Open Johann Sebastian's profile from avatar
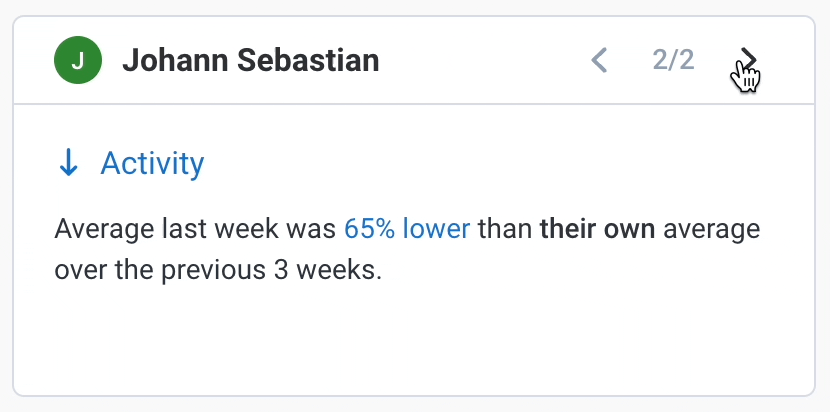This screenshot has height=412, width=830. [78, 60]
